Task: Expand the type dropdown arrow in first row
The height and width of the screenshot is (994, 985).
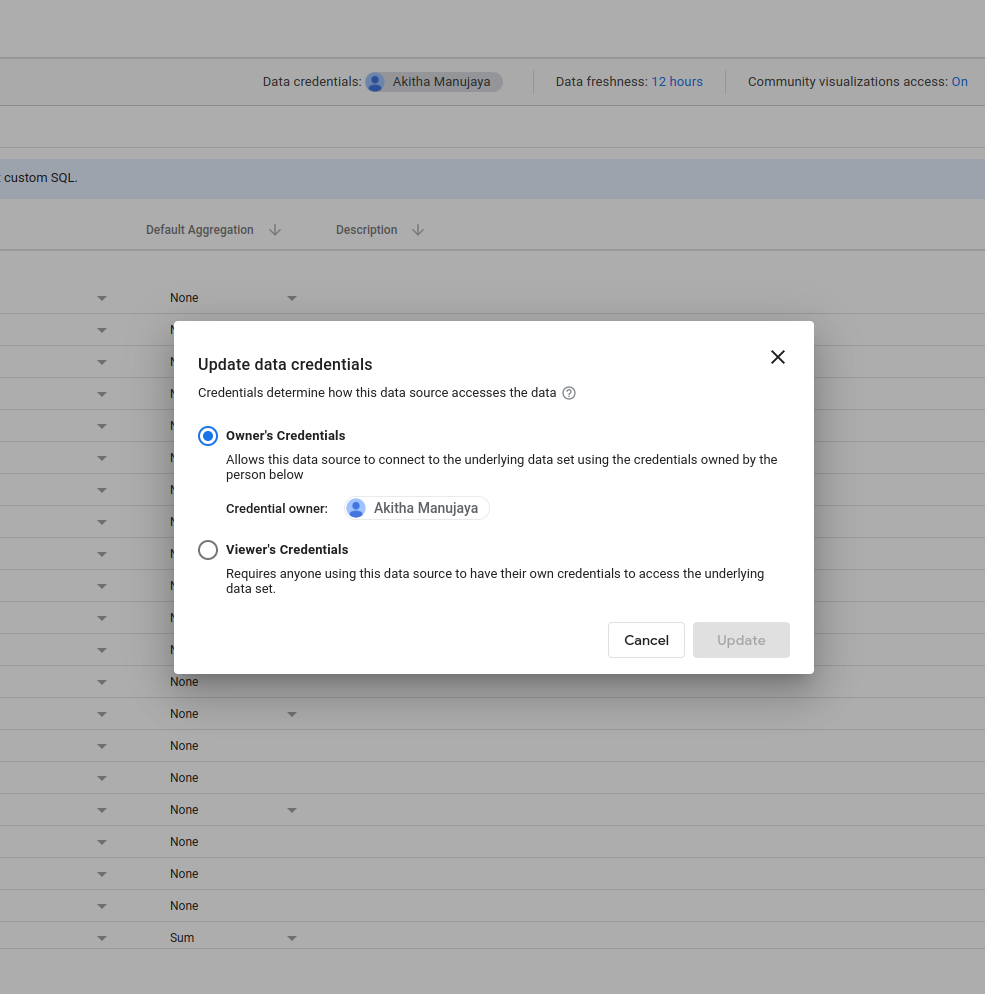Action: point(101,298)
